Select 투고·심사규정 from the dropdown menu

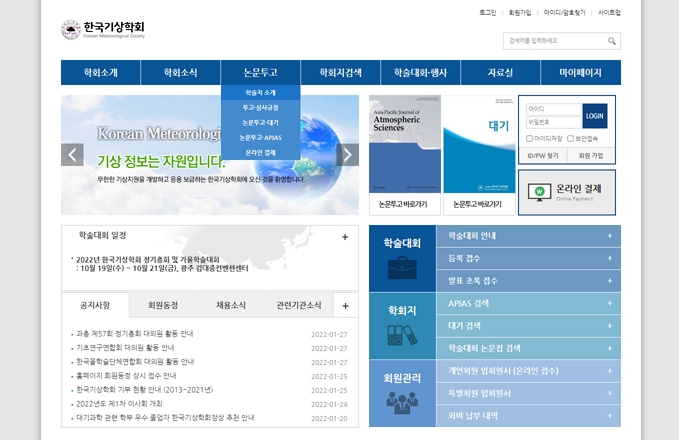point(261,107)
